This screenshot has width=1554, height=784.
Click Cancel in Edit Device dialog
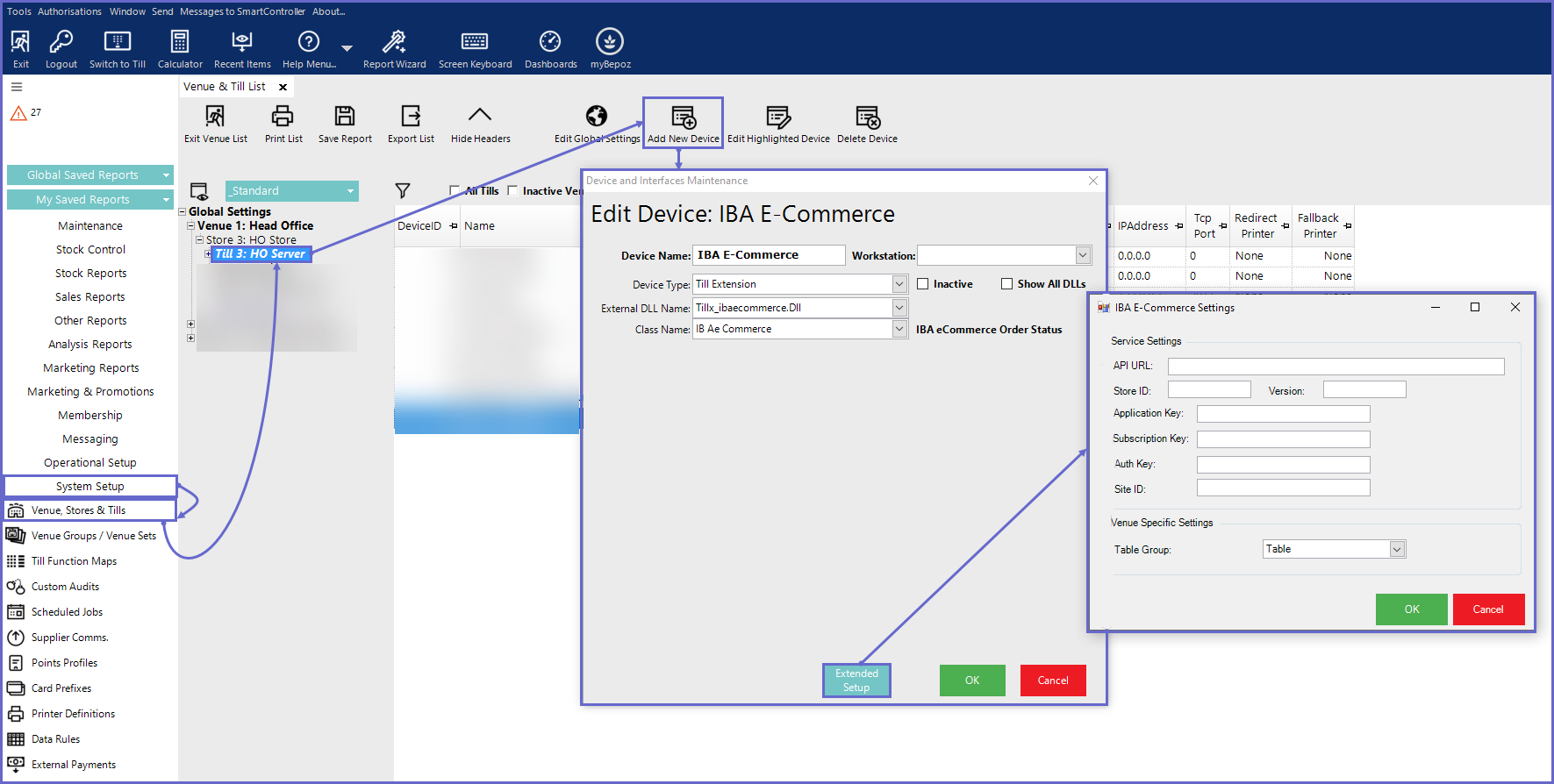tap(1053, 681)
